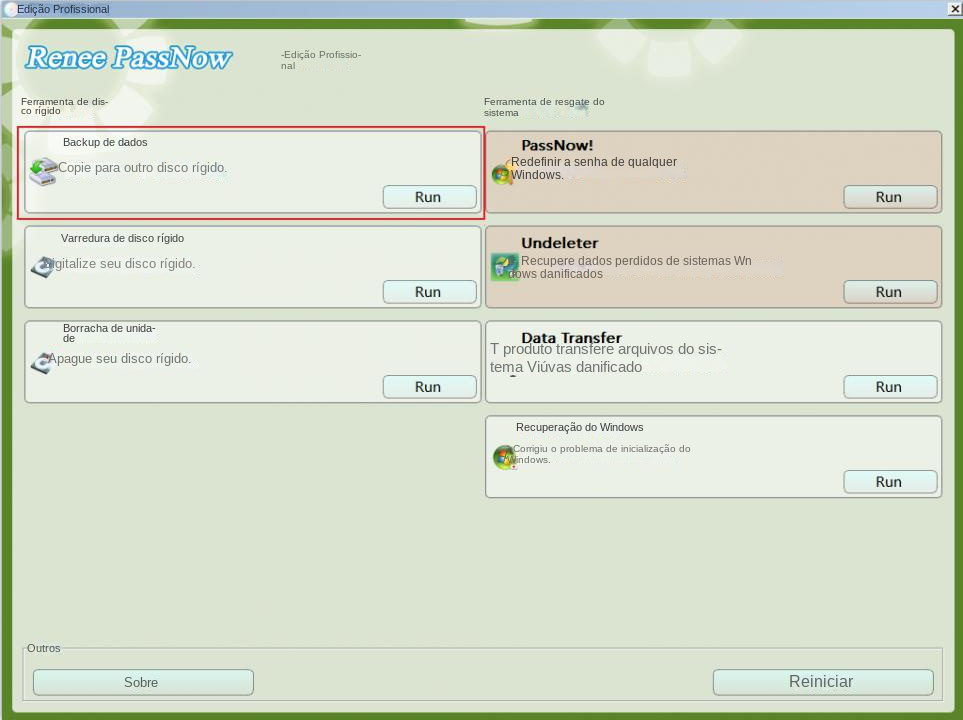
Task: Run the Data Transfer tool
Action: tap(889, 387)
